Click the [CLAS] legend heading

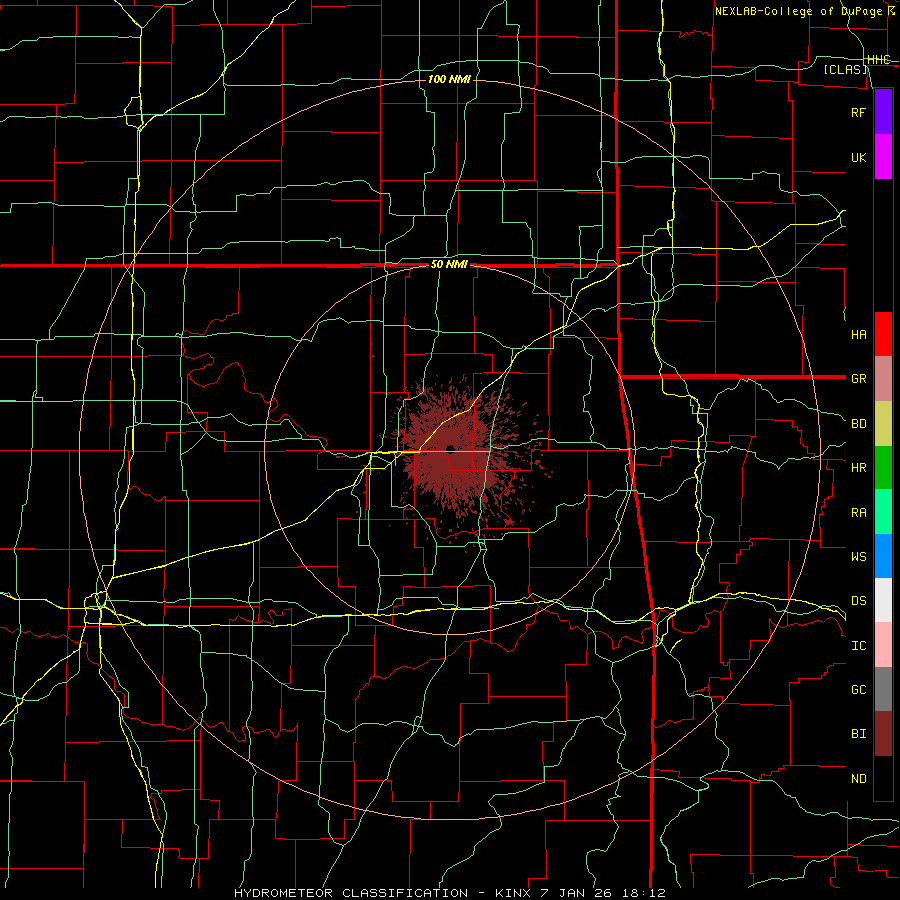(x=845, y=69)
